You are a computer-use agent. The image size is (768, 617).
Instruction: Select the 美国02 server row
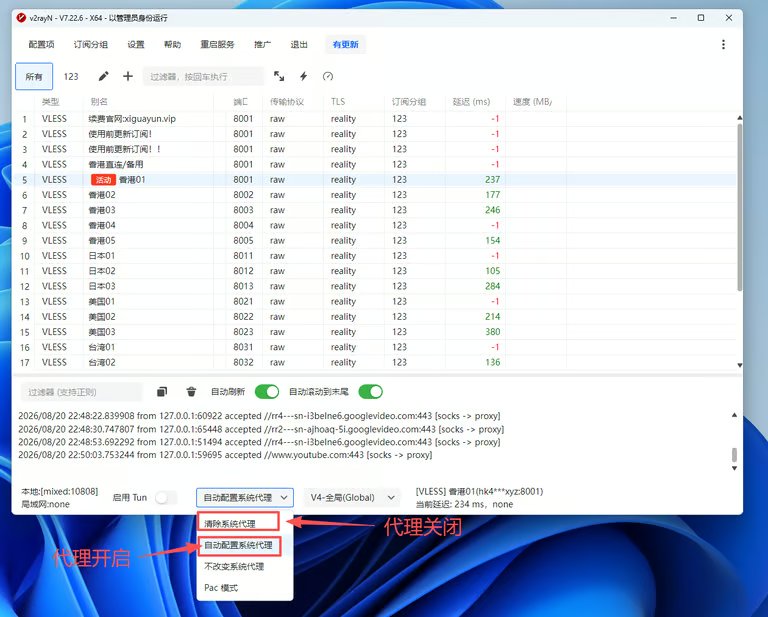[375, 316]
